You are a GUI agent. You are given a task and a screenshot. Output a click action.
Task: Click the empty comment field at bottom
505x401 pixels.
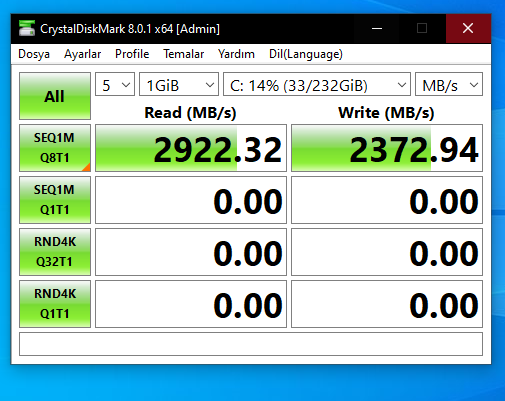251,344
